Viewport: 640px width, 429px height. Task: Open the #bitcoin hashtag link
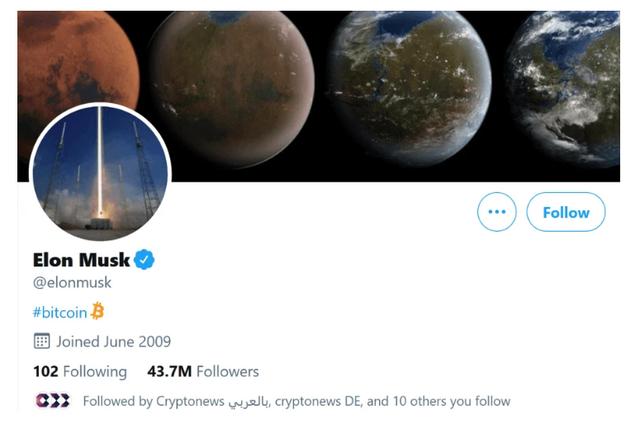tap(60, 312)
